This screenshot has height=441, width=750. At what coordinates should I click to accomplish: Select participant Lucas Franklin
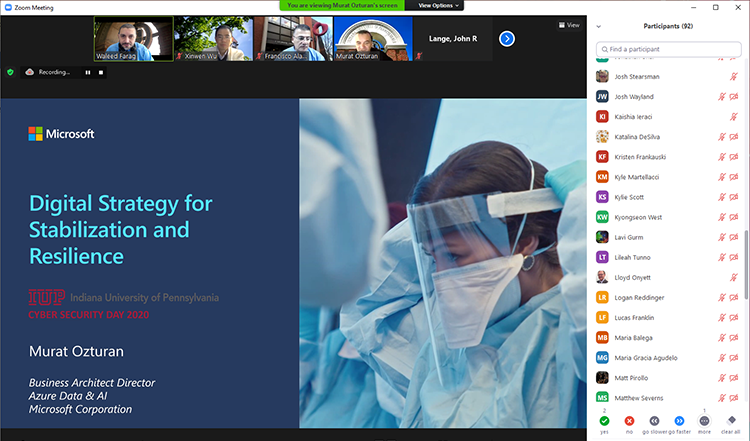tap(668, 318)
